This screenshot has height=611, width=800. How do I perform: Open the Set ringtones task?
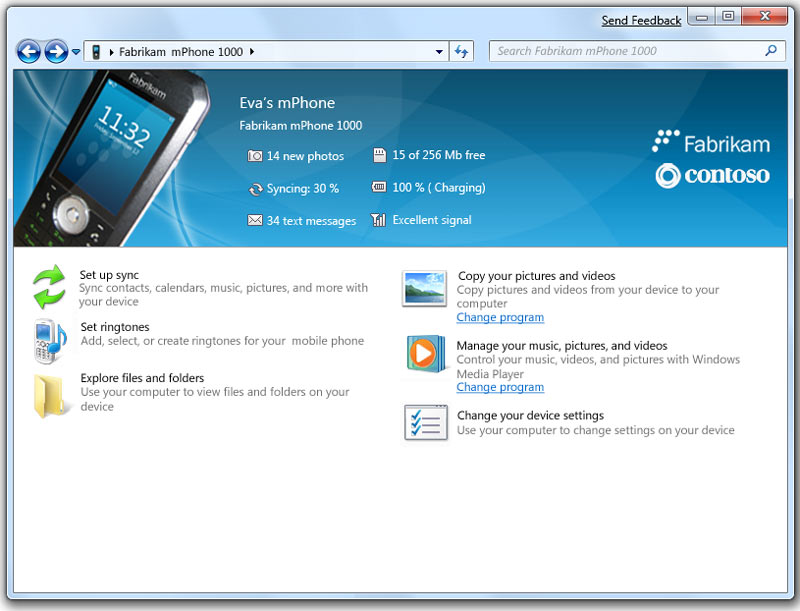tap(115, 327)
